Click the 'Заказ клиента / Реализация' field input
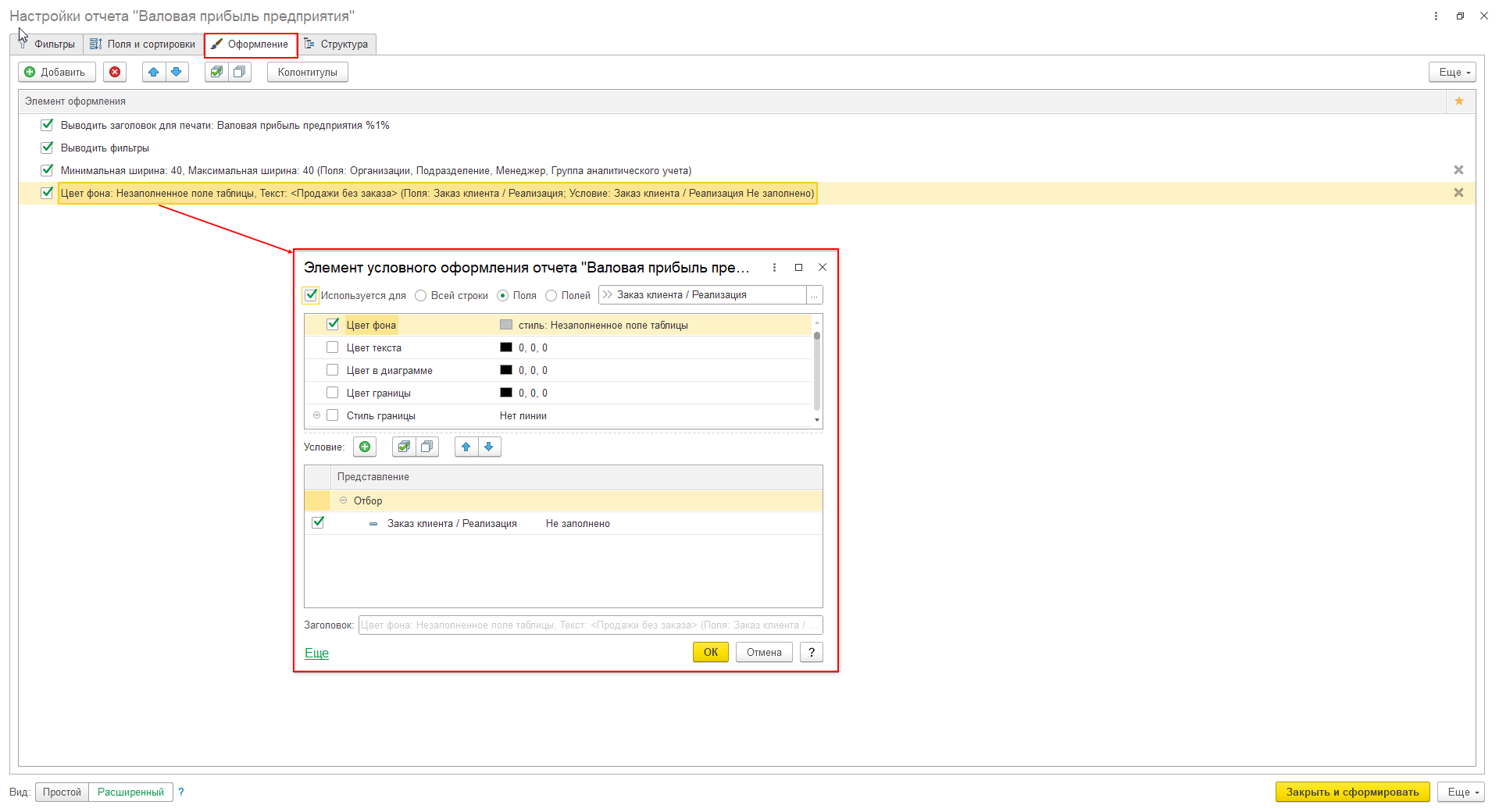 (x=702, y=295)
